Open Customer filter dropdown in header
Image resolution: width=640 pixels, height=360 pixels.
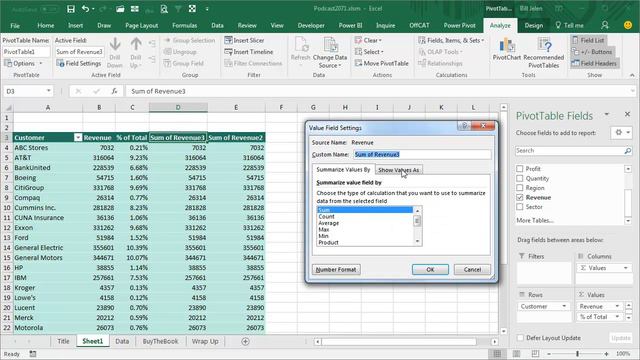coord(78,138)
